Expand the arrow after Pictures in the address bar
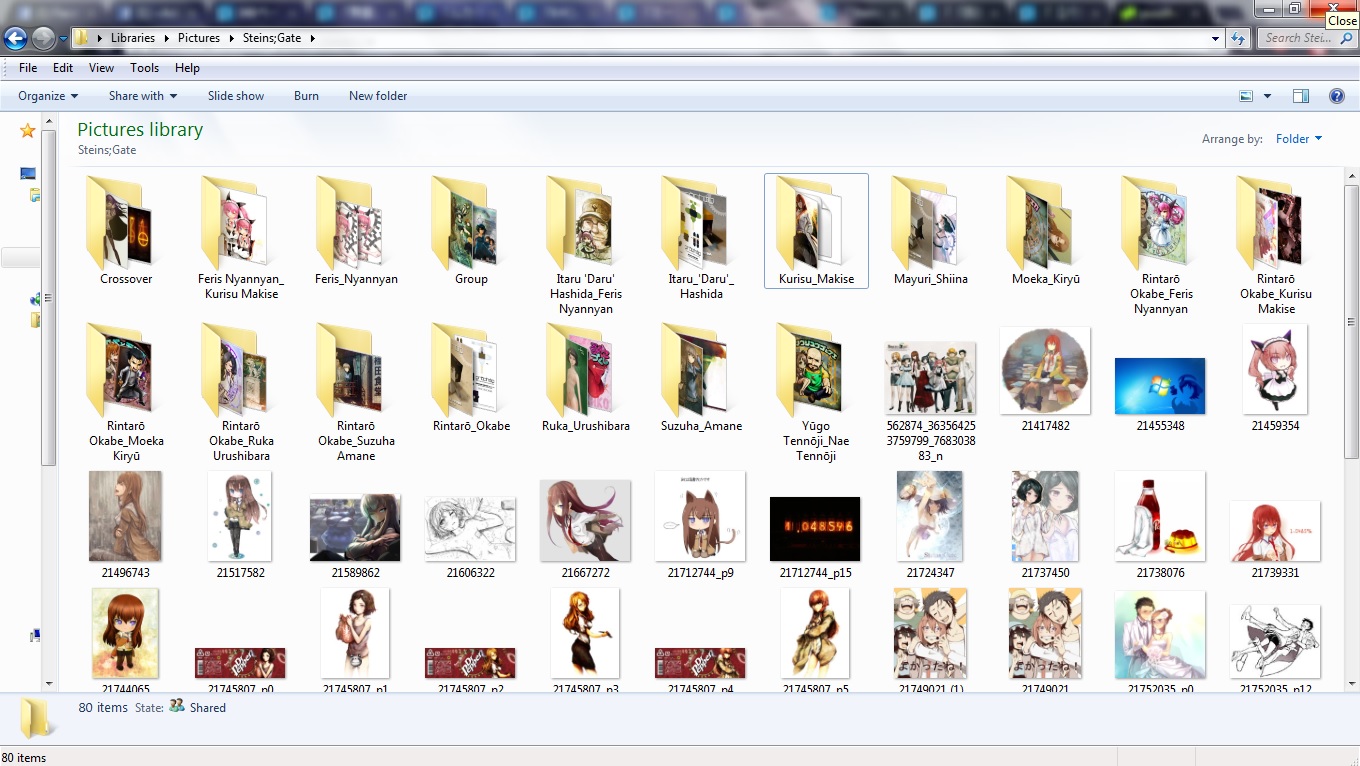The width and height of the screenshot is (1360, 766). [231, 38]
